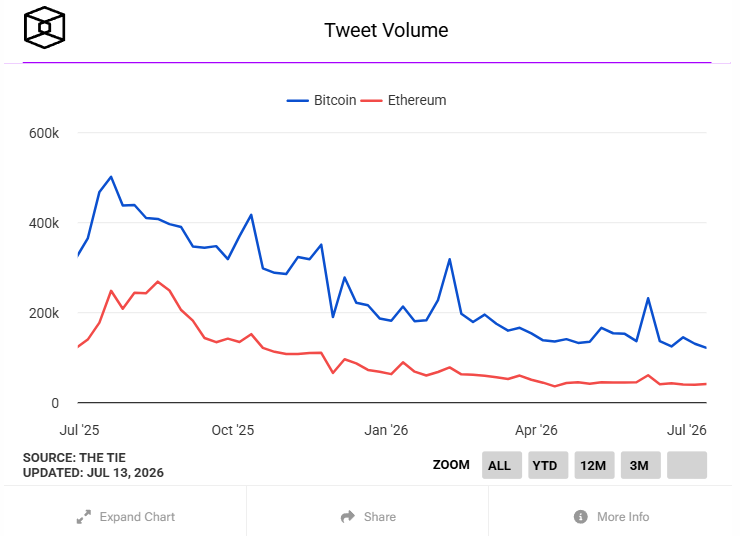Click the blue Bitcoin legend line swatch

pos(297,100)
